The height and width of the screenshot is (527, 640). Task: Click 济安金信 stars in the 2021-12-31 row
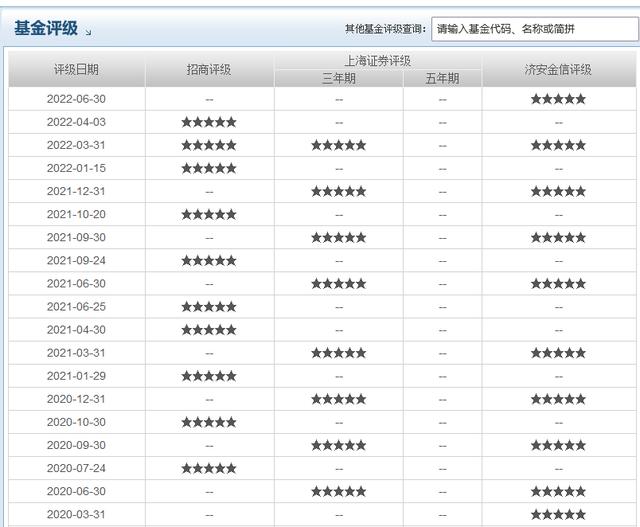pyautogui.click(x=558, y=191)
